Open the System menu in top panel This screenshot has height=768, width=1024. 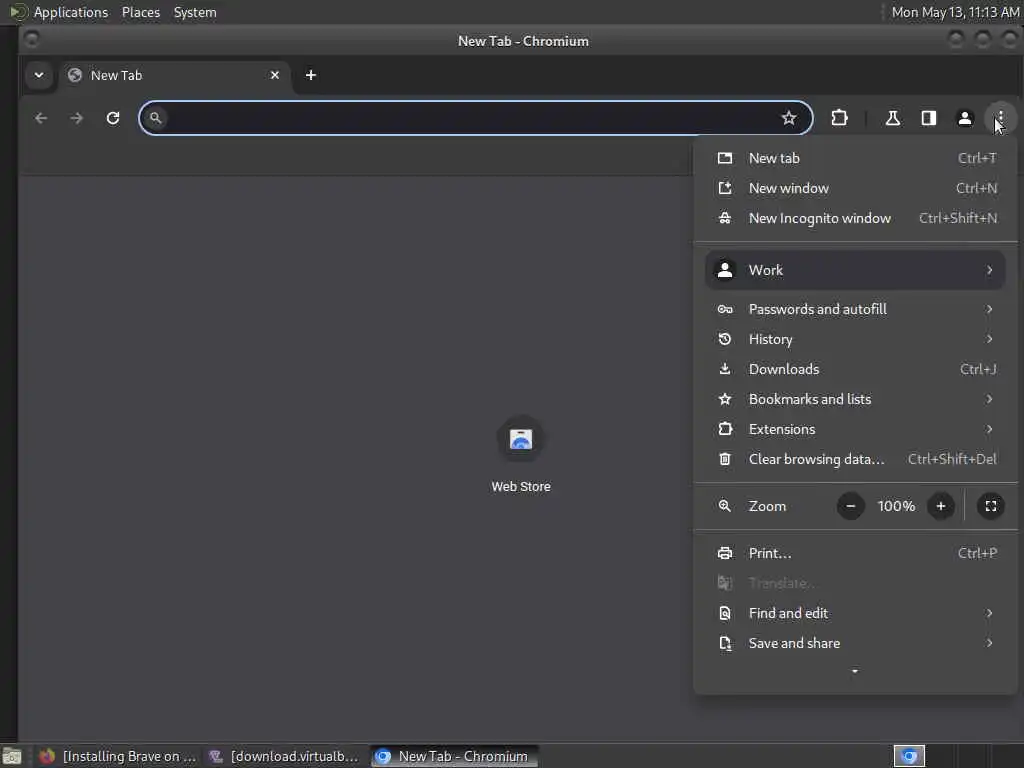[195, 12]
